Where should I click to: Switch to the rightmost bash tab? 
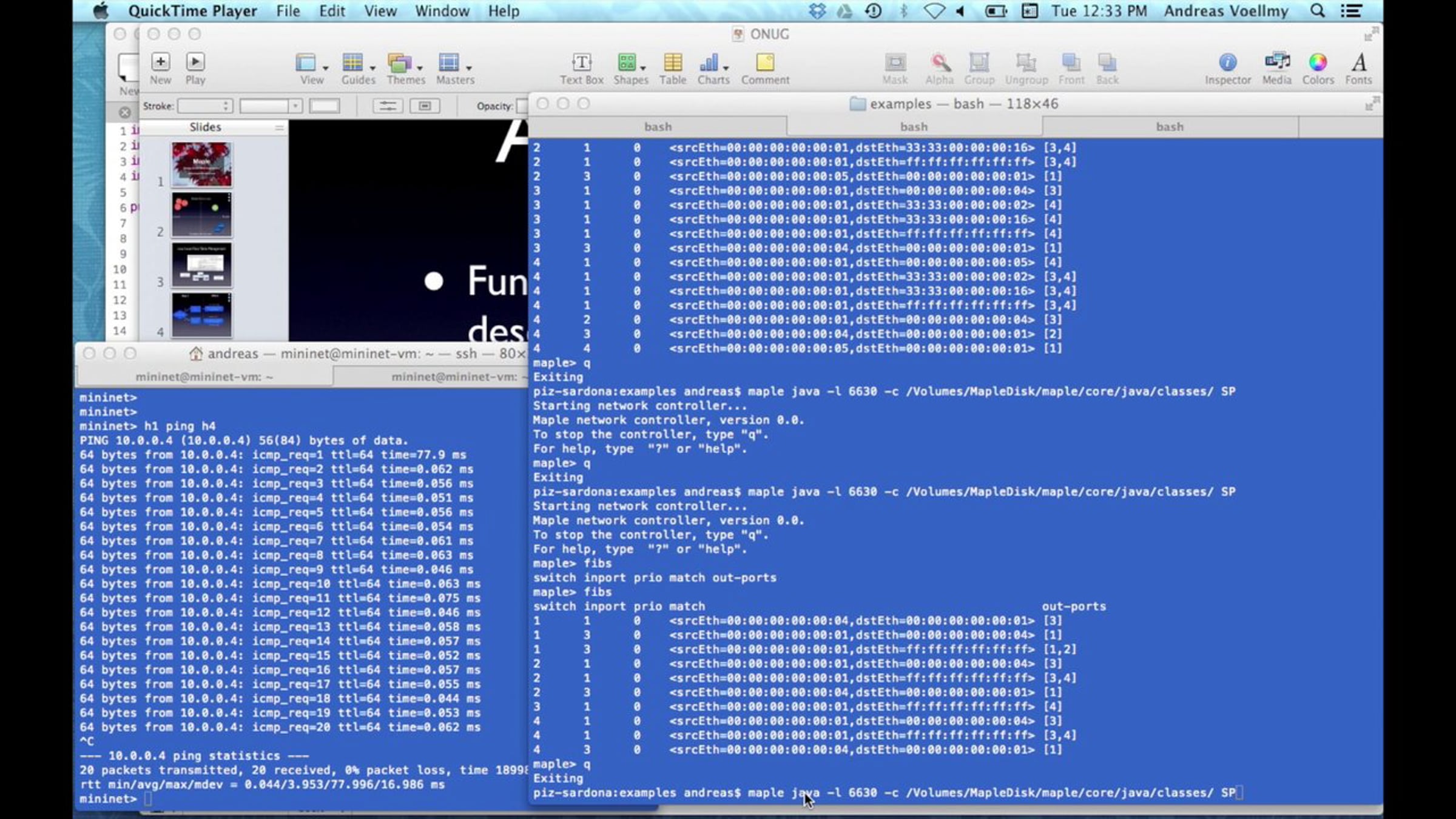(1170, 127)
